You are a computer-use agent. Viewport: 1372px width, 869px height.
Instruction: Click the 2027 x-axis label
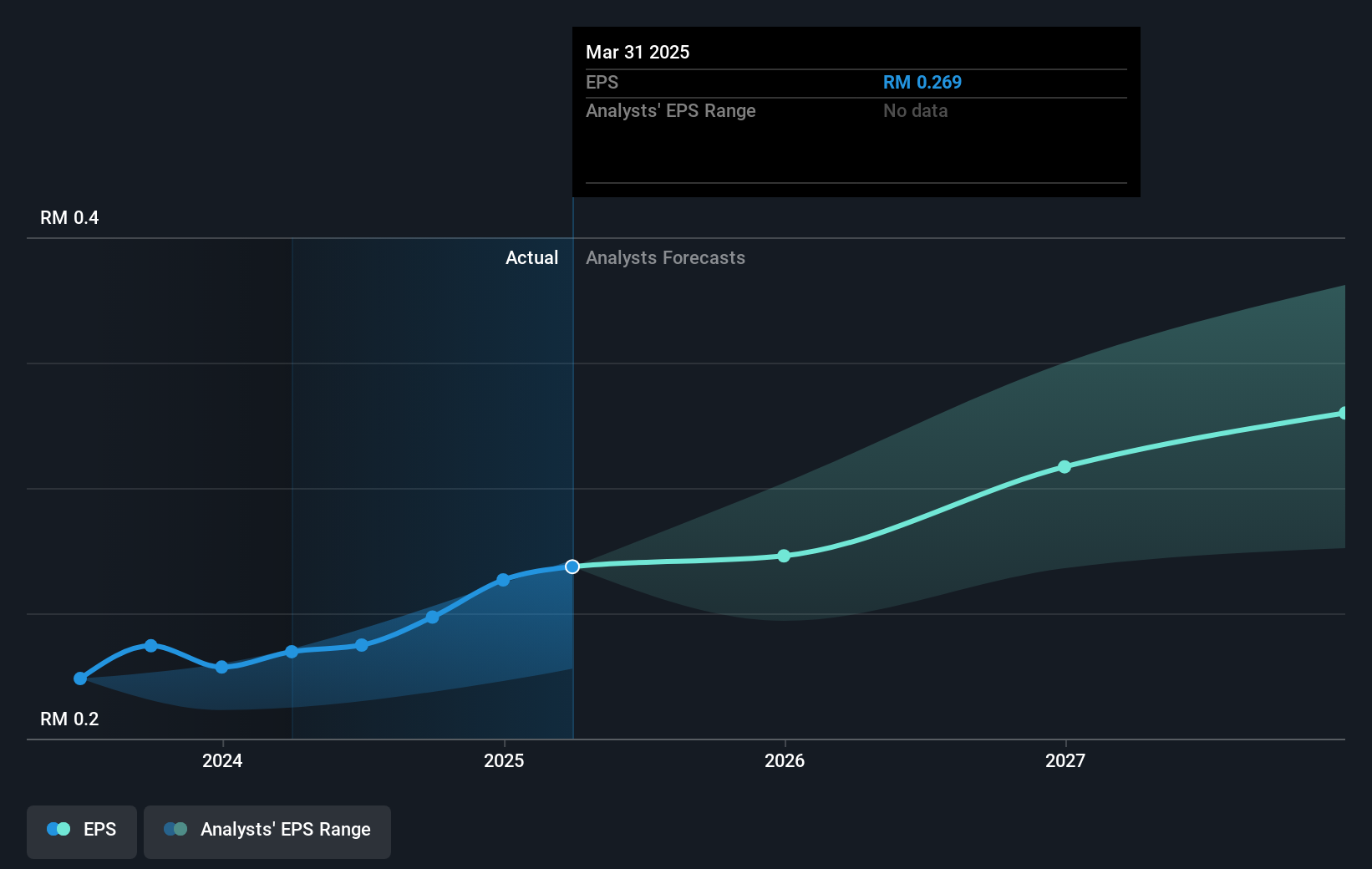1065,760
